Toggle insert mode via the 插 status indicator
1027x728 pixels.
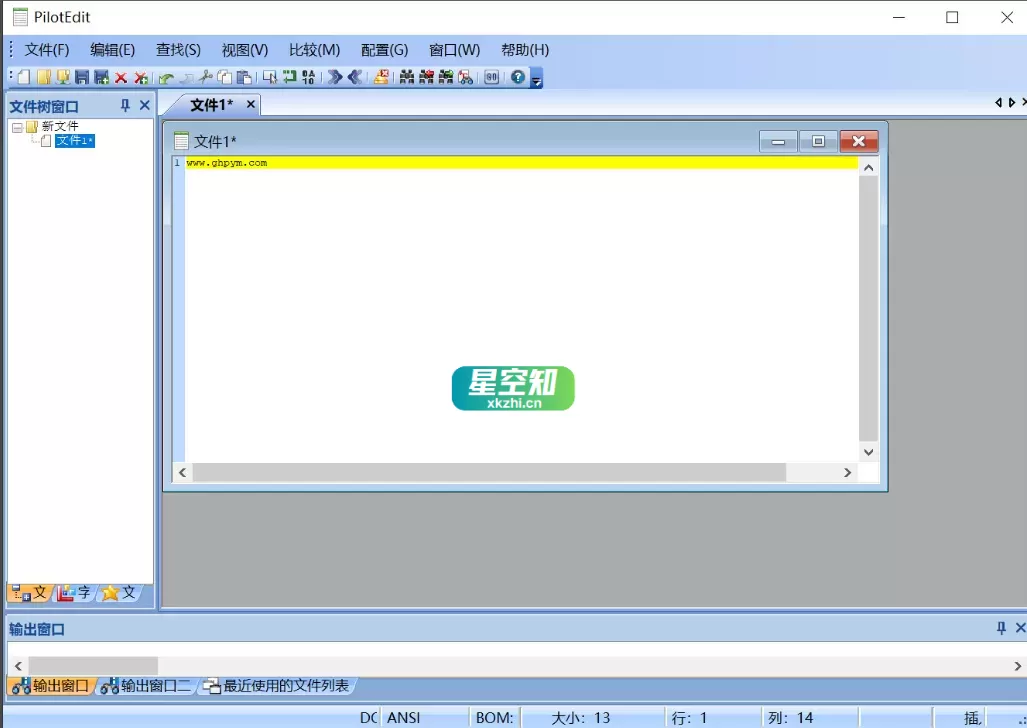(968, 717)
